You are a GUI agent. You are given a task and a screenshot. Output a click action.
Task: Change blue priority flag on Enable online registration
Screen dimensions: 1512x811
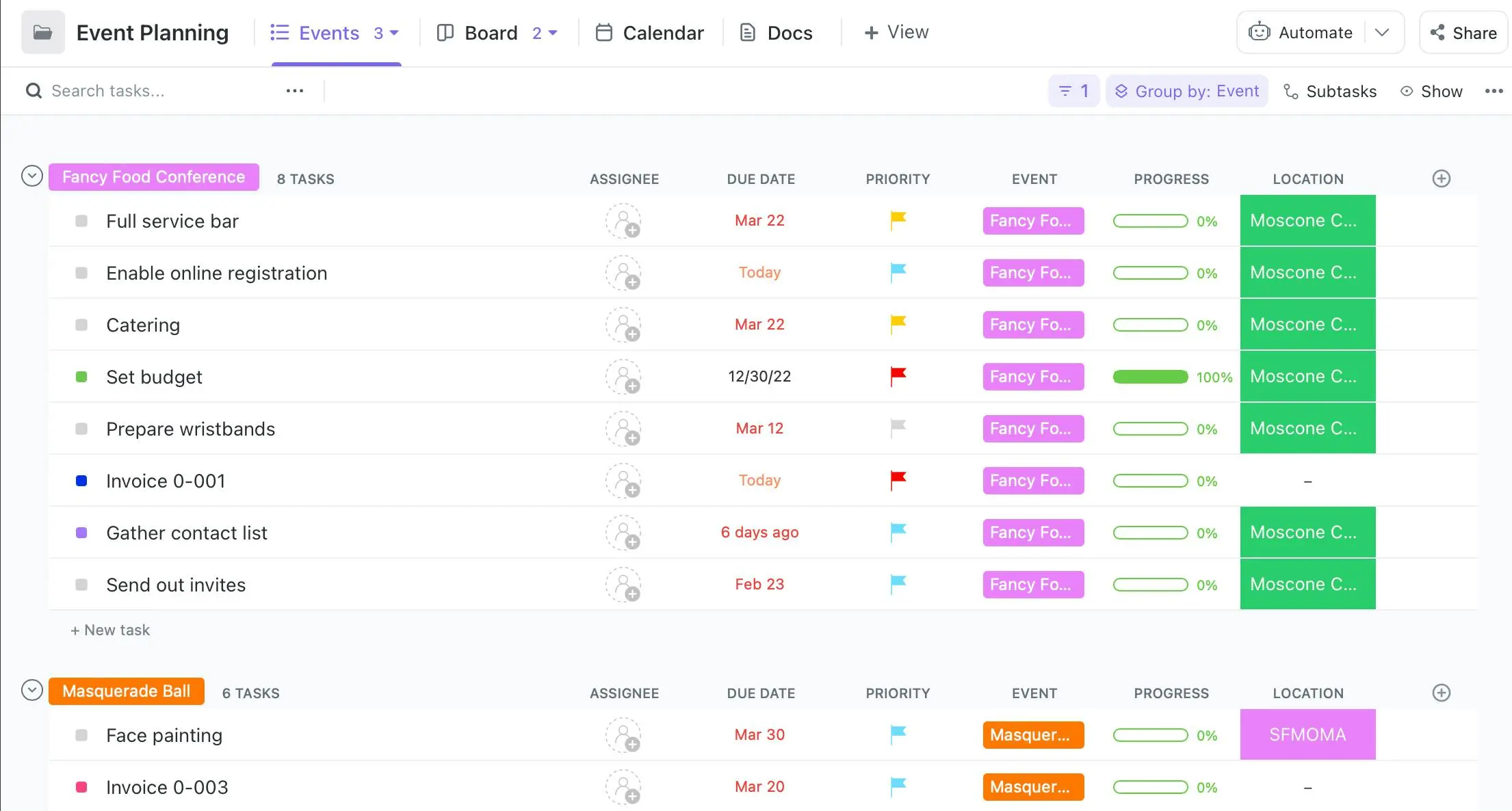(x=898, y=273)
